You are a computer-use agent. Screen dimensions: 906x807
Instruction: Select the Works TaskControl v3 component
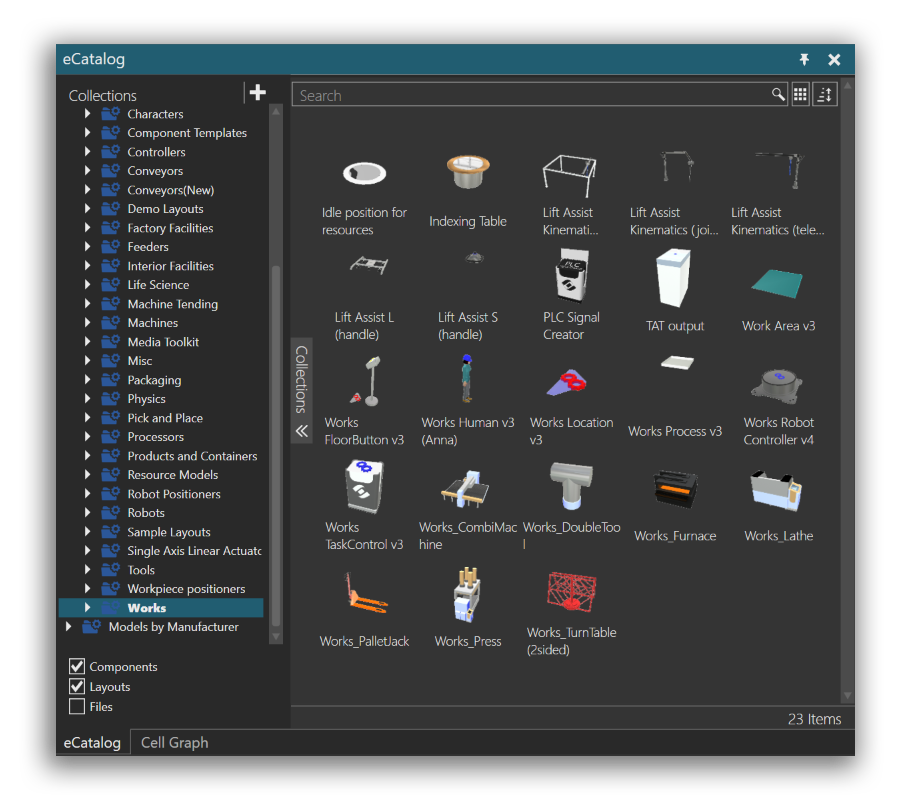[x=364, y=506]
